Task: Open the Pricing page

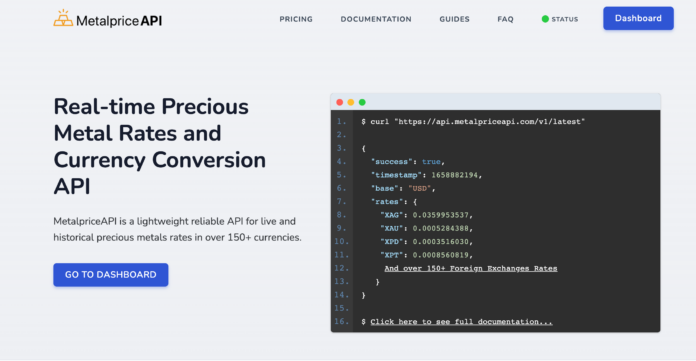Action: tap(296, 19)
